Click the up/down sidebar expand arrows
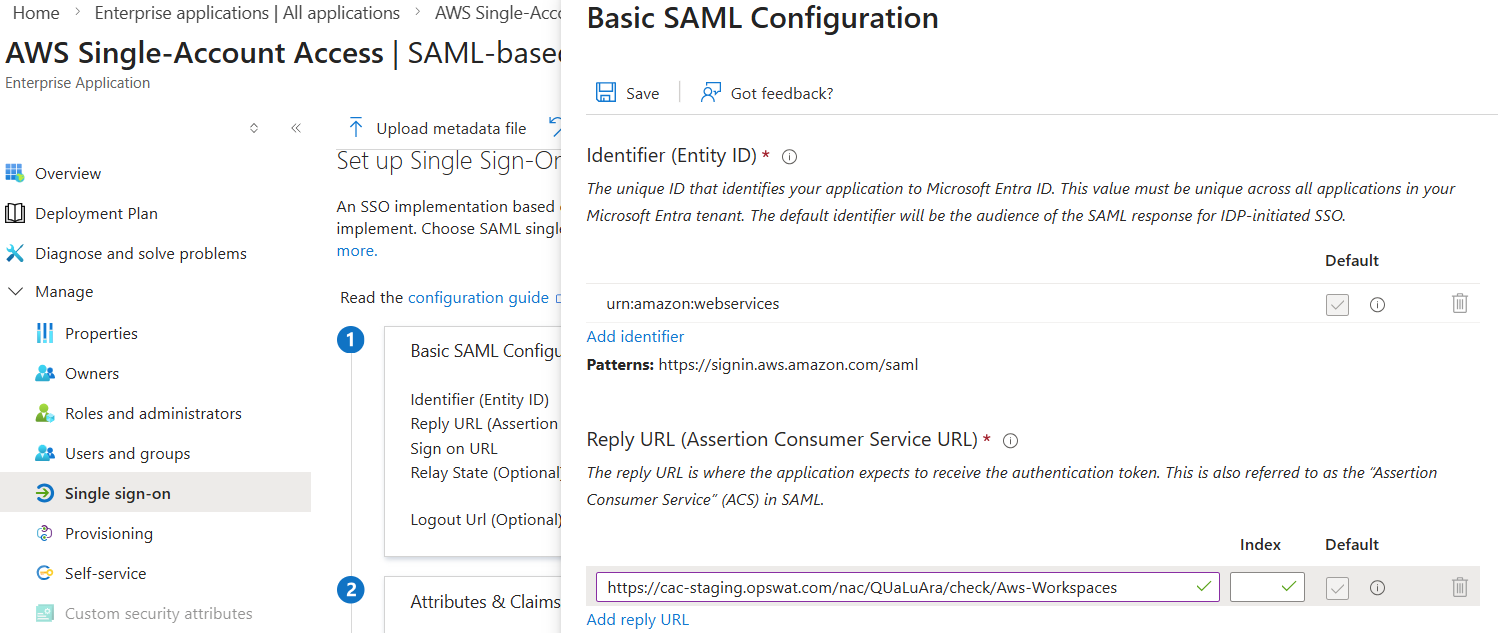 pyautogui.click(x=254, y=128)
